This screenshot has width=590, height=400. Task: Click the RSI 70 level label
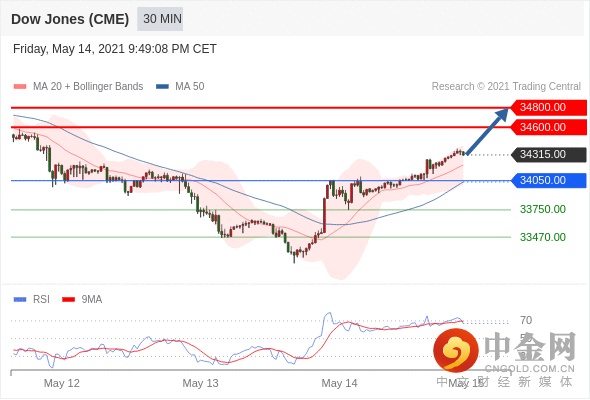[x=526, y=320]
